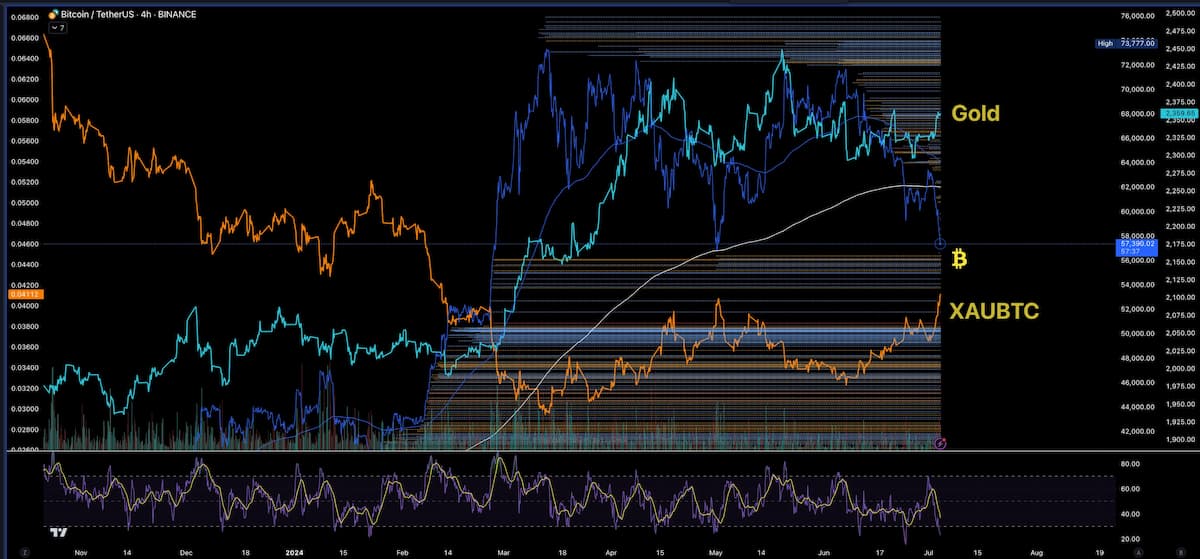The width and height of the screenshot is (1200, 559).
Task: Select the High 73,777.00 price label
Action: click(1126, 43)
